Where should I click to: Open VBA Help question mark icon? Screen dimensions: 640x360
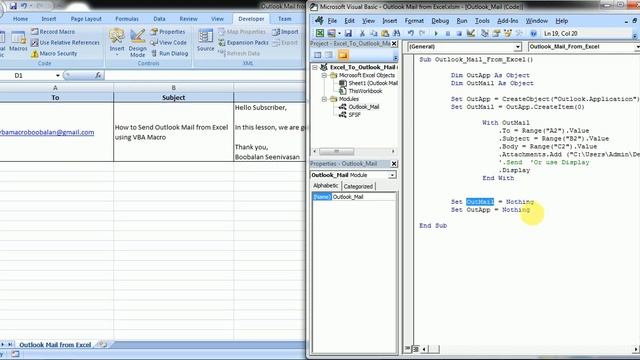point(533,33)
